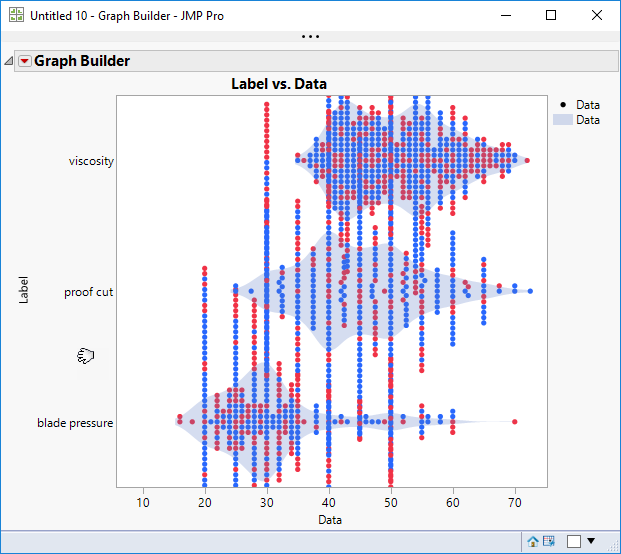
Task: Click the second 'Data' legend label
Action: pos(588,120)
